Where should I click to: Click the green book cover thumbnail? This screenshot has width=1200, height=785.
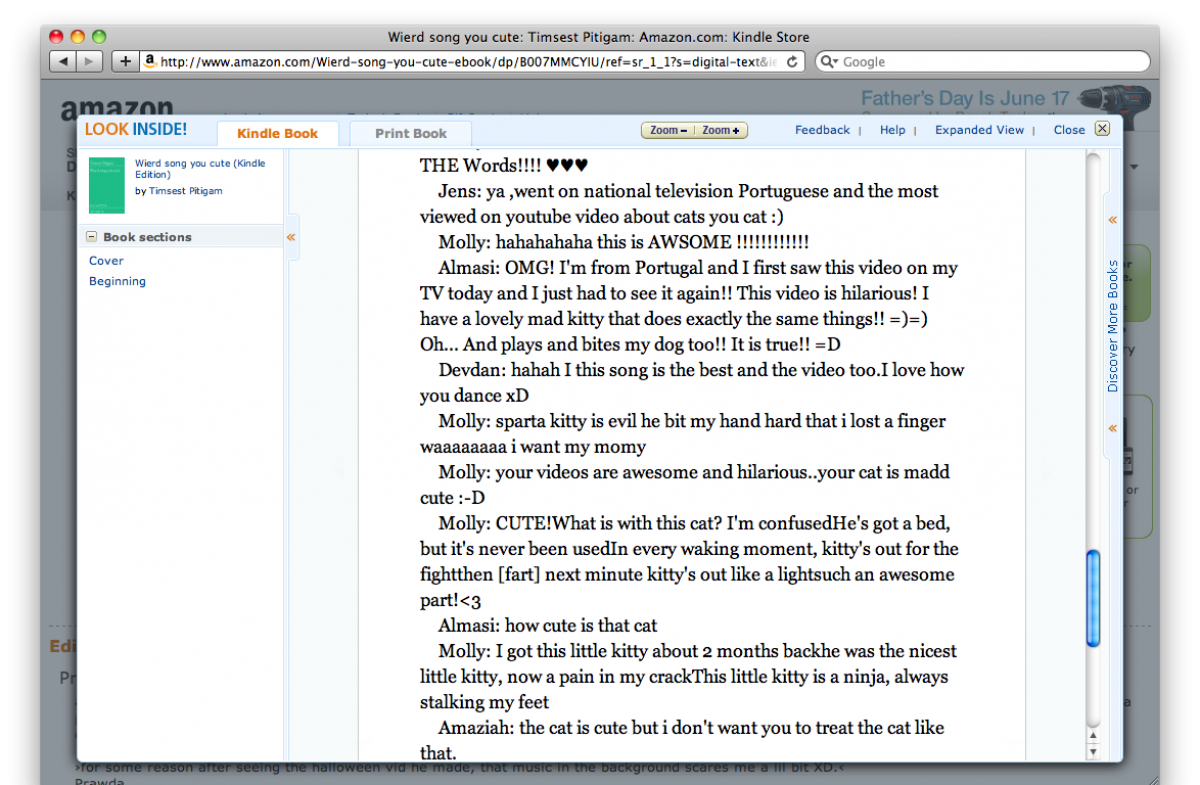tap(107, 184)
